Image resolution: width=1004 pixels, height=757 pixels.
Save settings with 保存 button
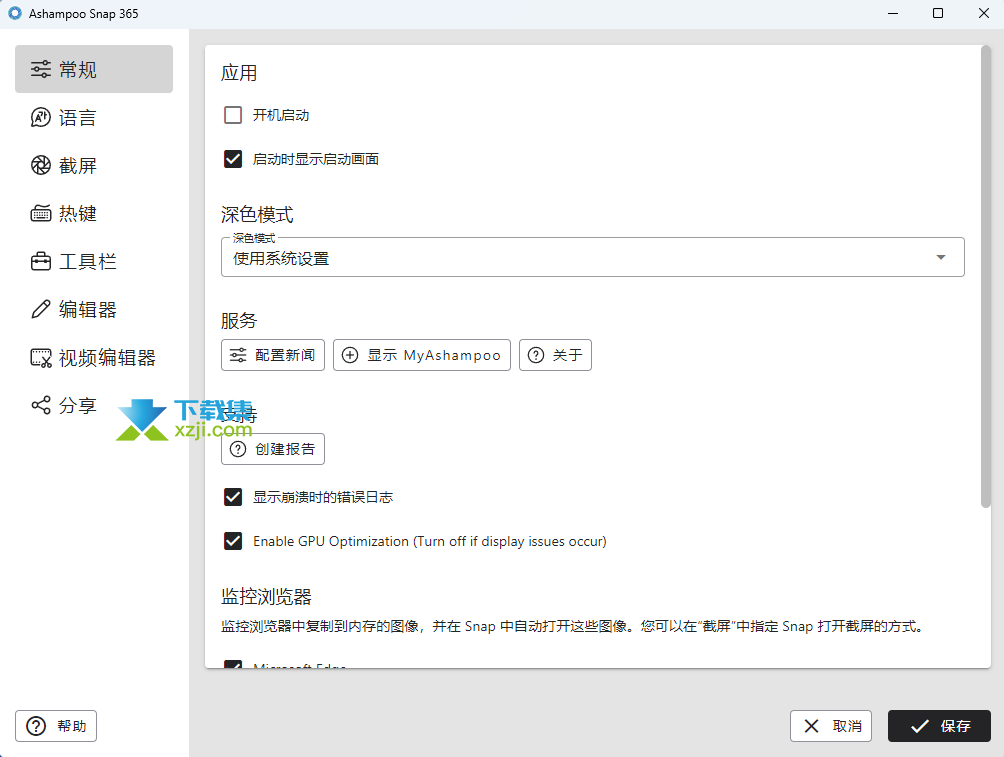(x=939, y=726)
